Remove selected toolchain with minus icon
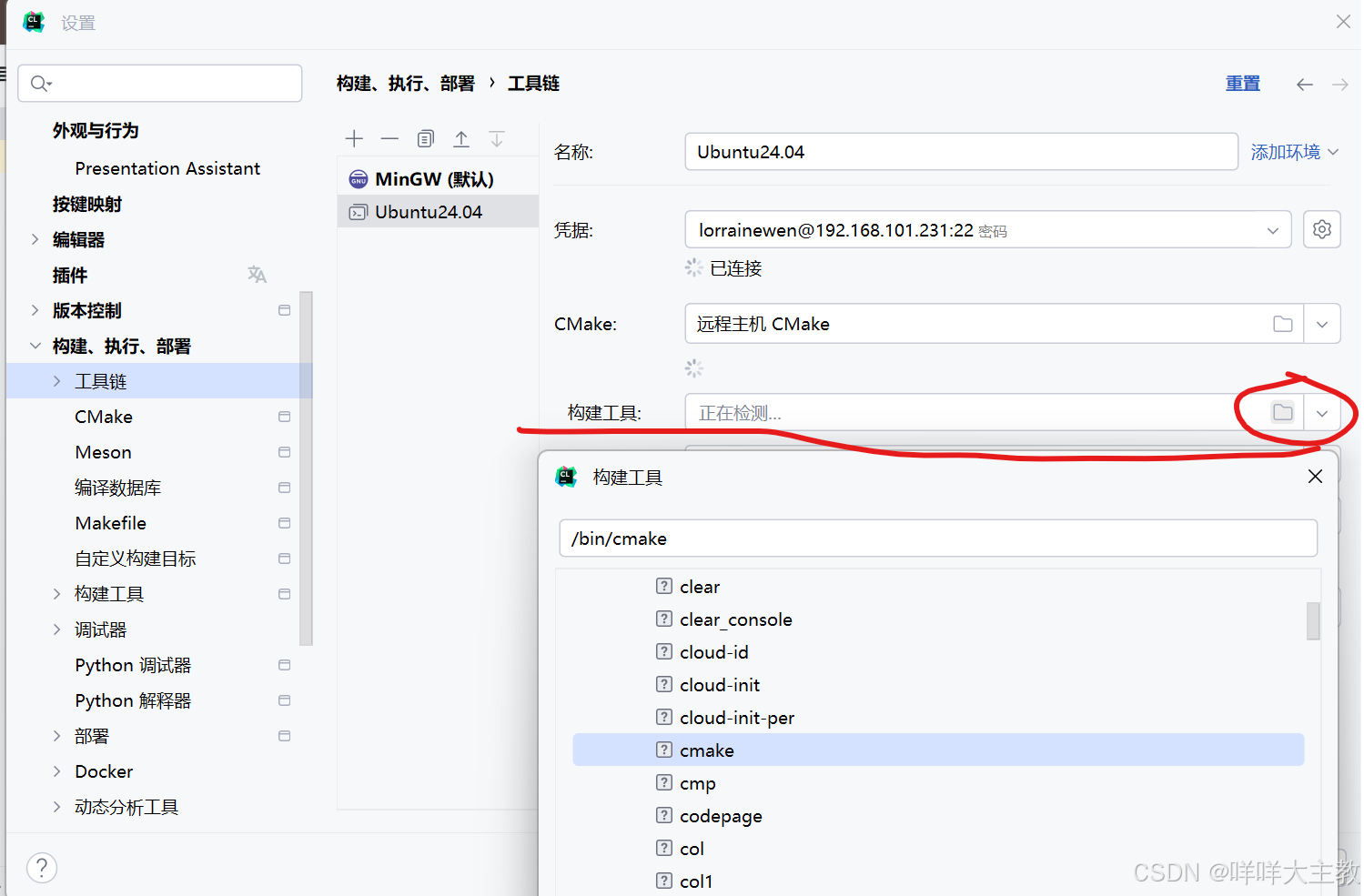 point(389,138)
